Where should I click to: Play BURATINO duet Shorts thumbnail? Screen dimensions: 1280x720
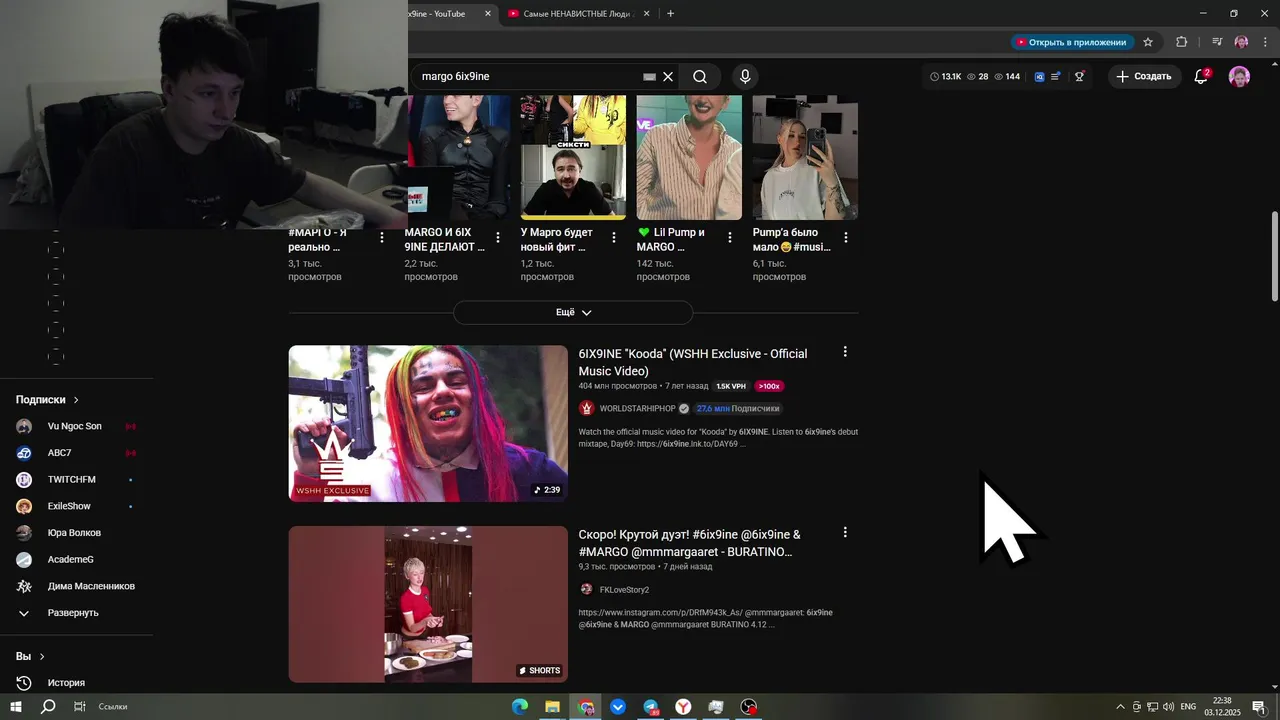[x=428, y=605]
